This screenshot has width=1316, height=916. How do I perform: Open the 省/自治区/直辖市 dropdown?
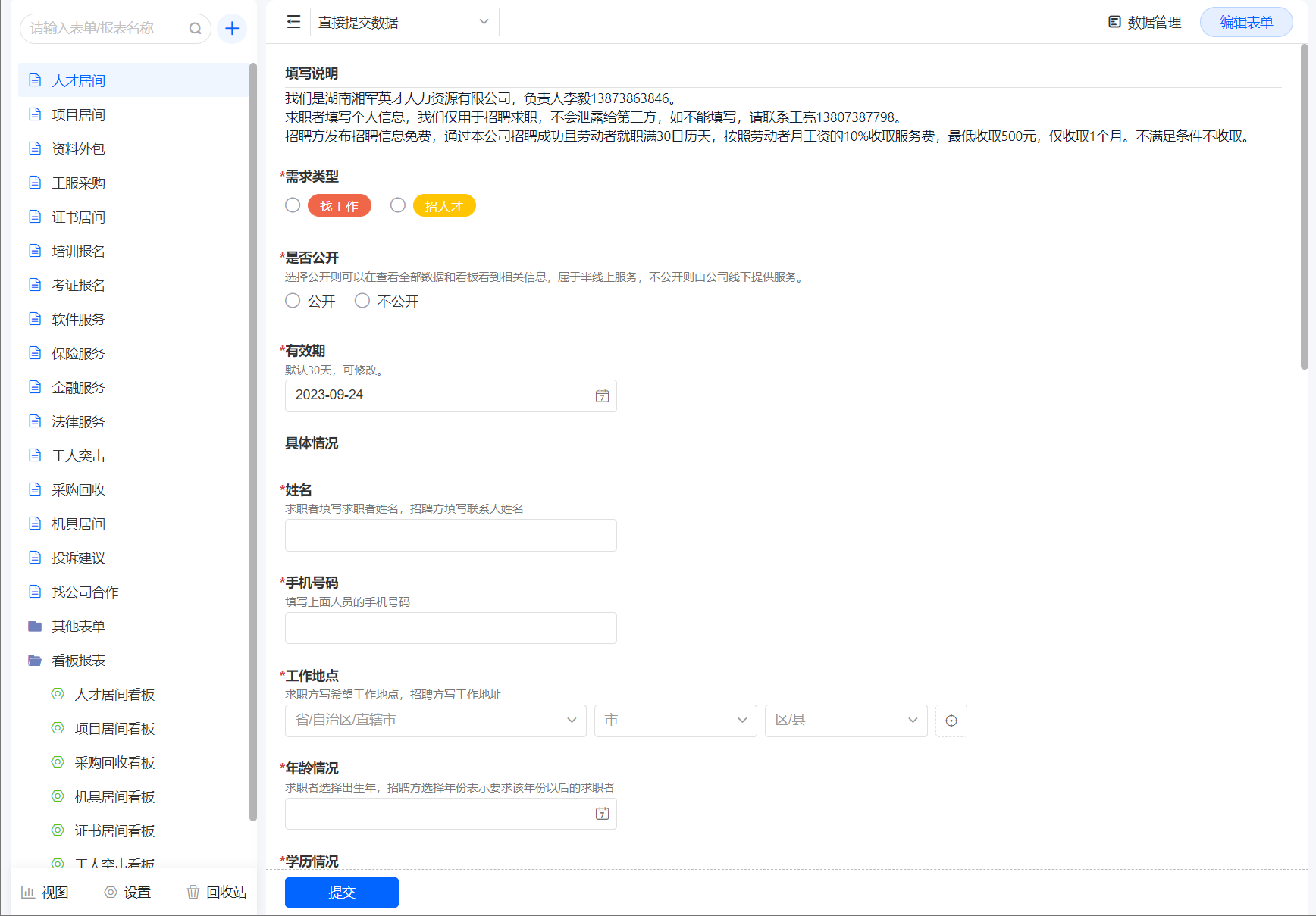(435, 721)
